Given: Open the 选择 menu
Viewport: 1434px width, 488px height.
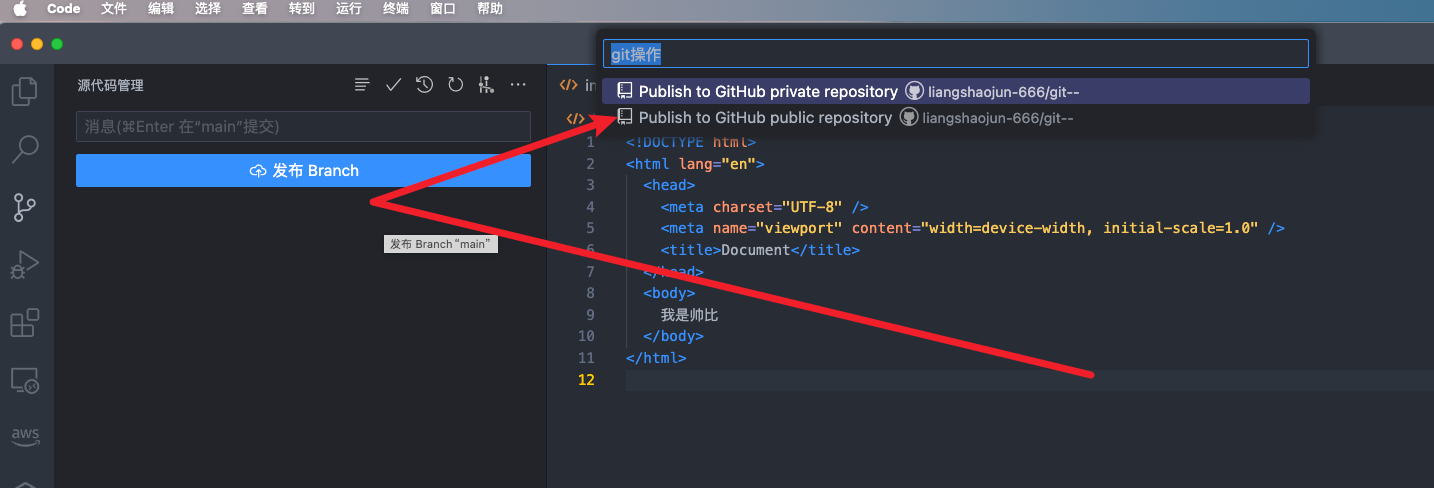Looking at the screenshot, I should [x=208, y=9].
